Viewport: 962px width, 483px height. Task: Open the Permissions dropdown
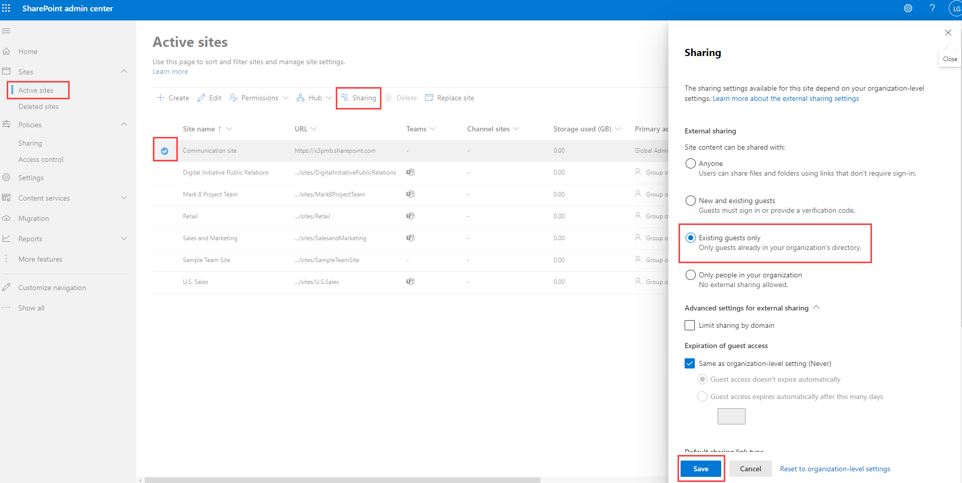(x=258, y=98)
